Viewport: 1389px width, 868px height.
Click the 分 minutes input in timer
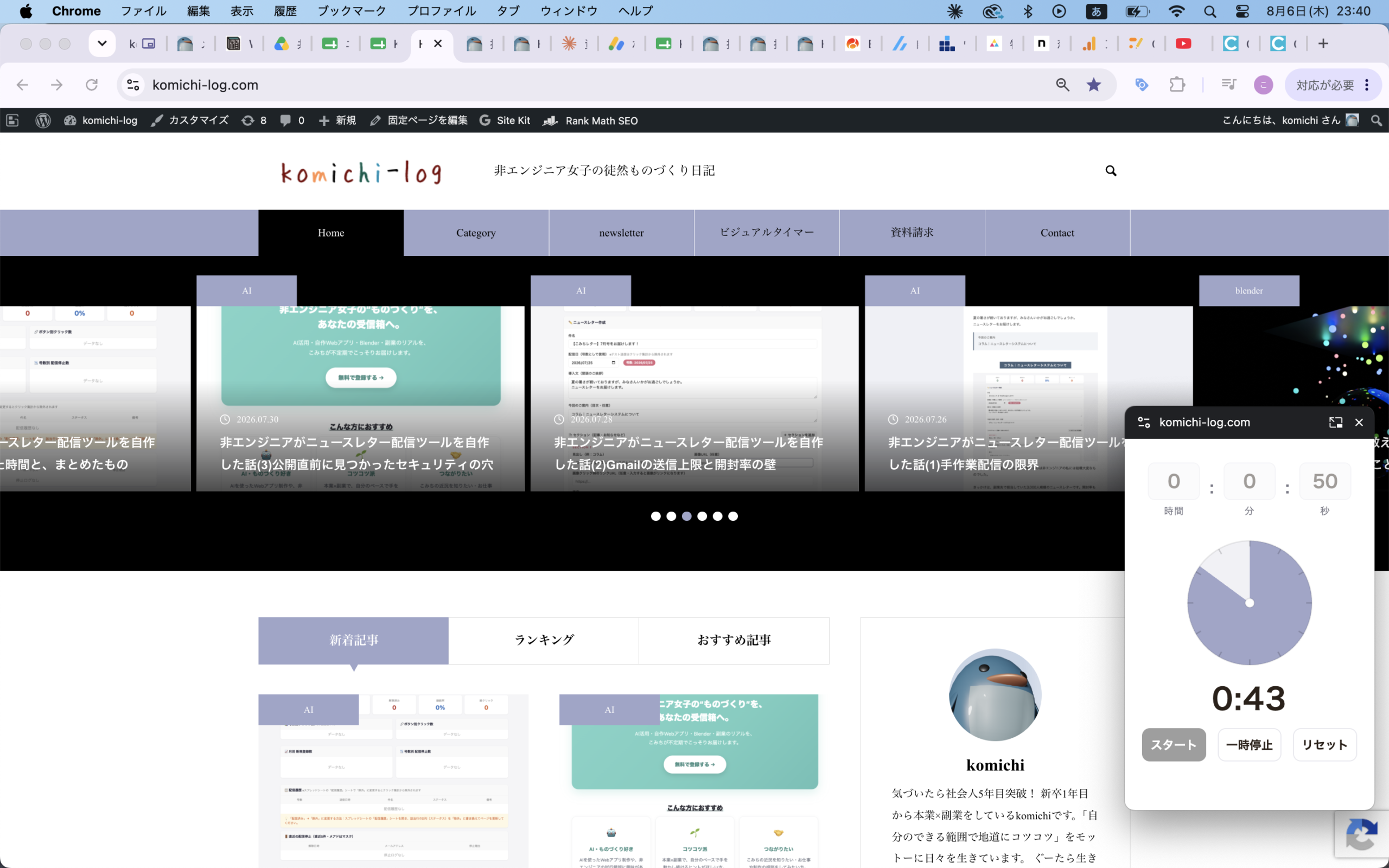1250,481
